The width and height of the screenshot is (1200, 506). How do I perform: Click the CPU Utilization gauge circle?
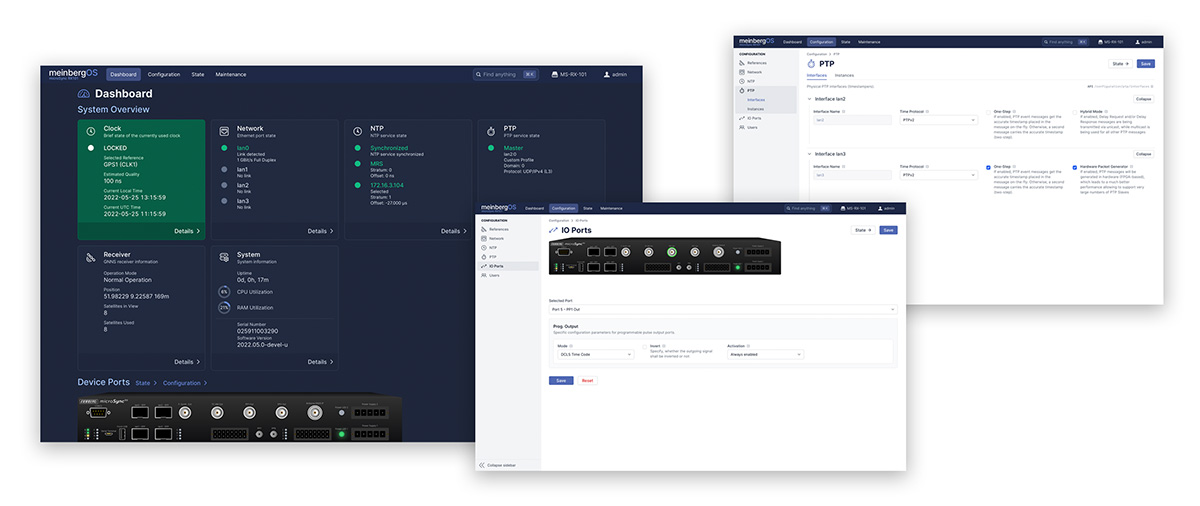(x=225, y=292)
